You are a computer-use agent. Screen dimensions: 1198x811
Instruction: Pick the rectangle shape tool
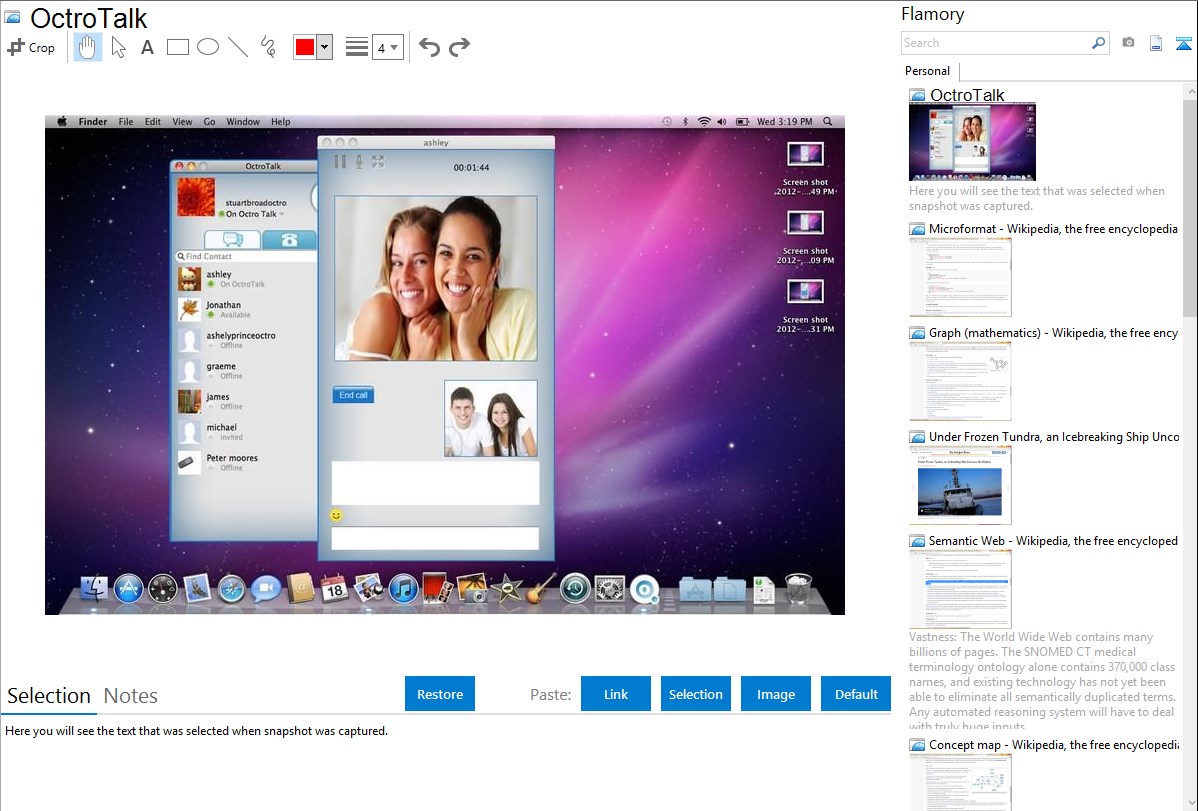(x=177, y=47)
